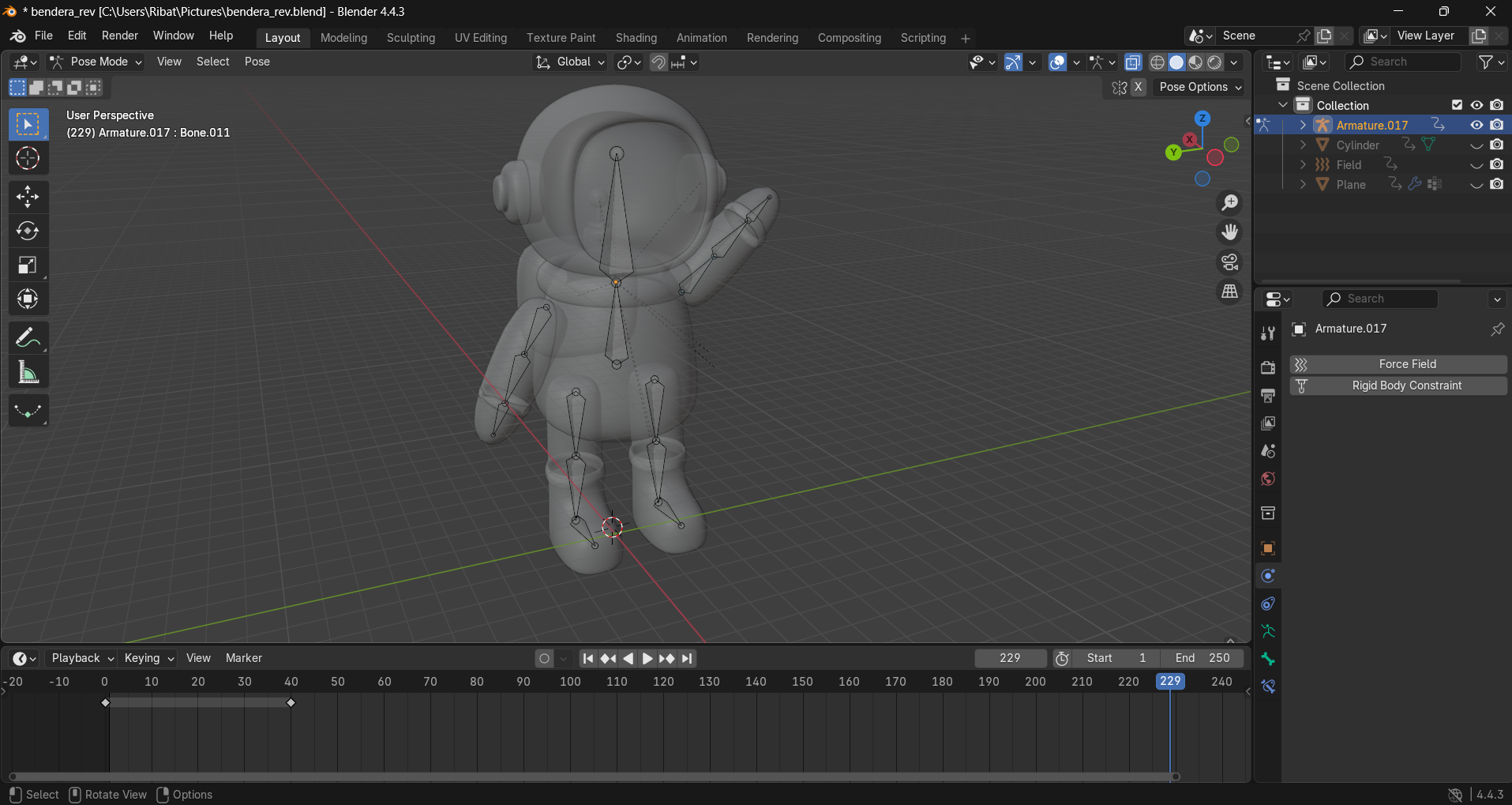Open the Pose Options dropdown

pos(1200,87)
